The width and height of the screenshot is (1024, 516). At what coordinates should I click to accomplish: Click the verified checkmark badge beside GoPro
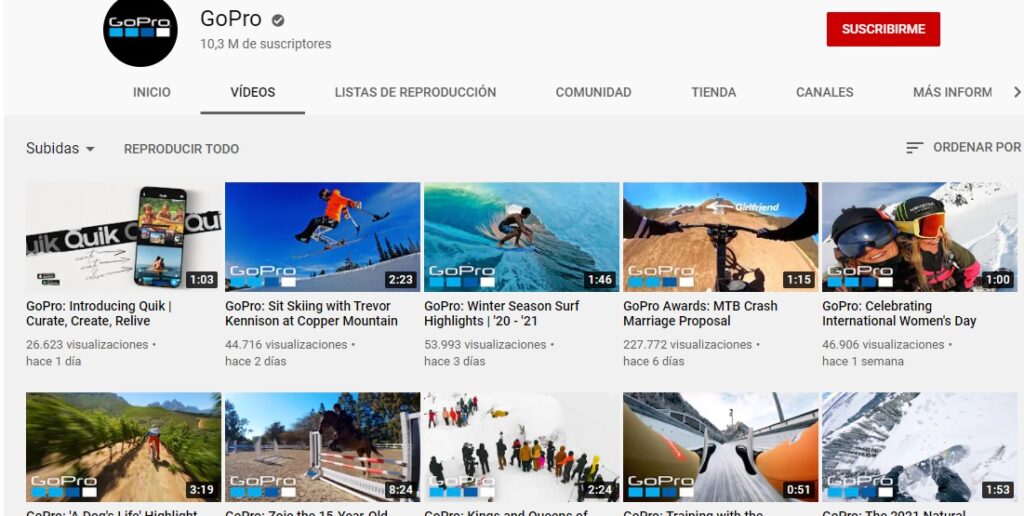click(278, 20)
